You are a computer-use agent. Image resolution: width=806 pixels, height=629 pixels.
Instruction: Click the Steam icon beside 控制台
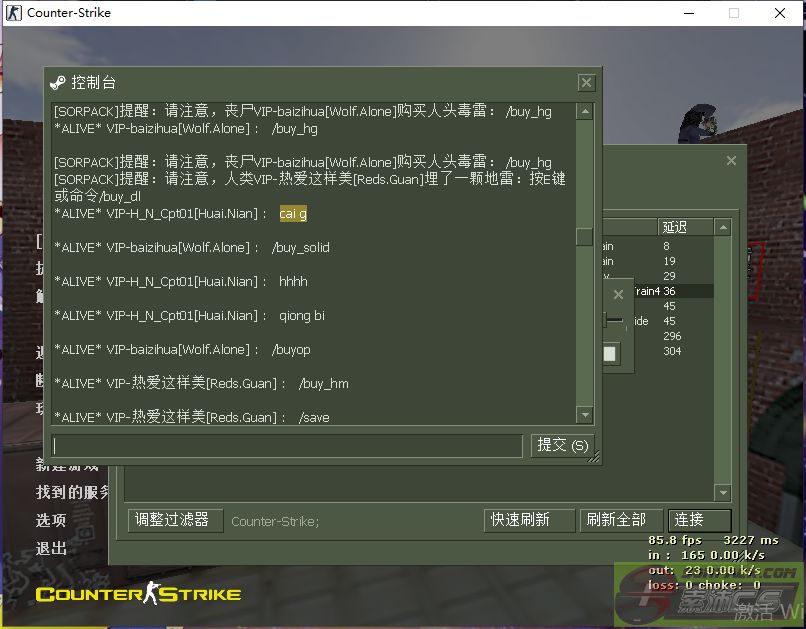(x=58, y=83)
